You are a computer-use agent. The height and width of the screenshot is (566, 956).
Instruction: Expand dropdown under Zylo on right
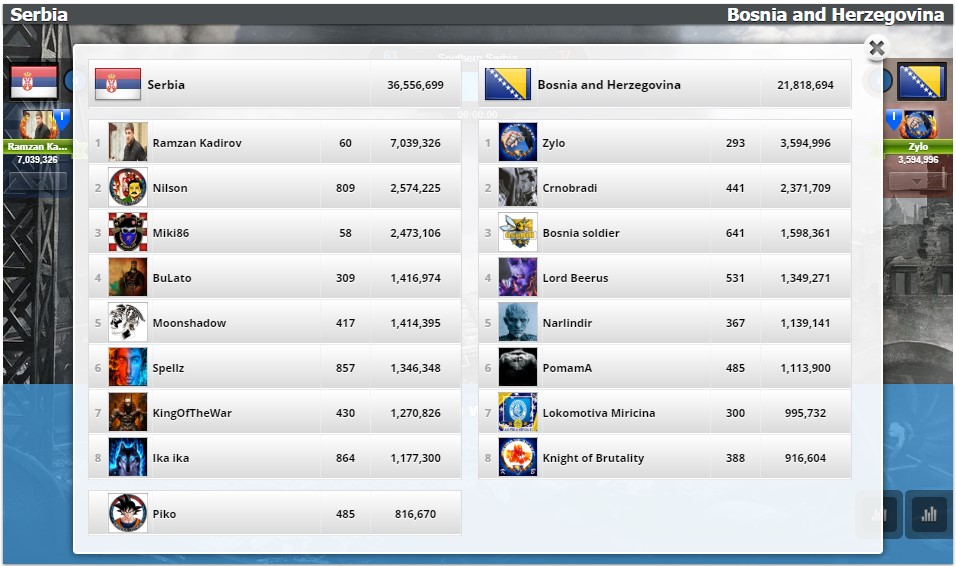tap(917, 181)
